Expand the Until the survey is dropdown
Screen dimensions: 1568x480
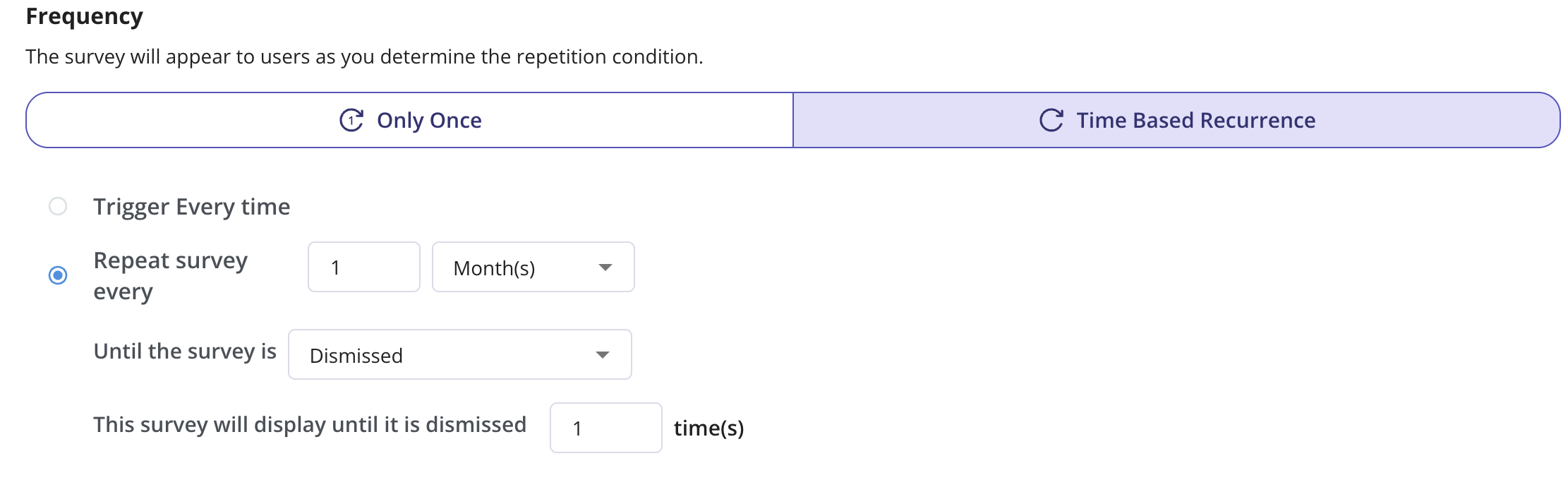(x=459, y=355)
